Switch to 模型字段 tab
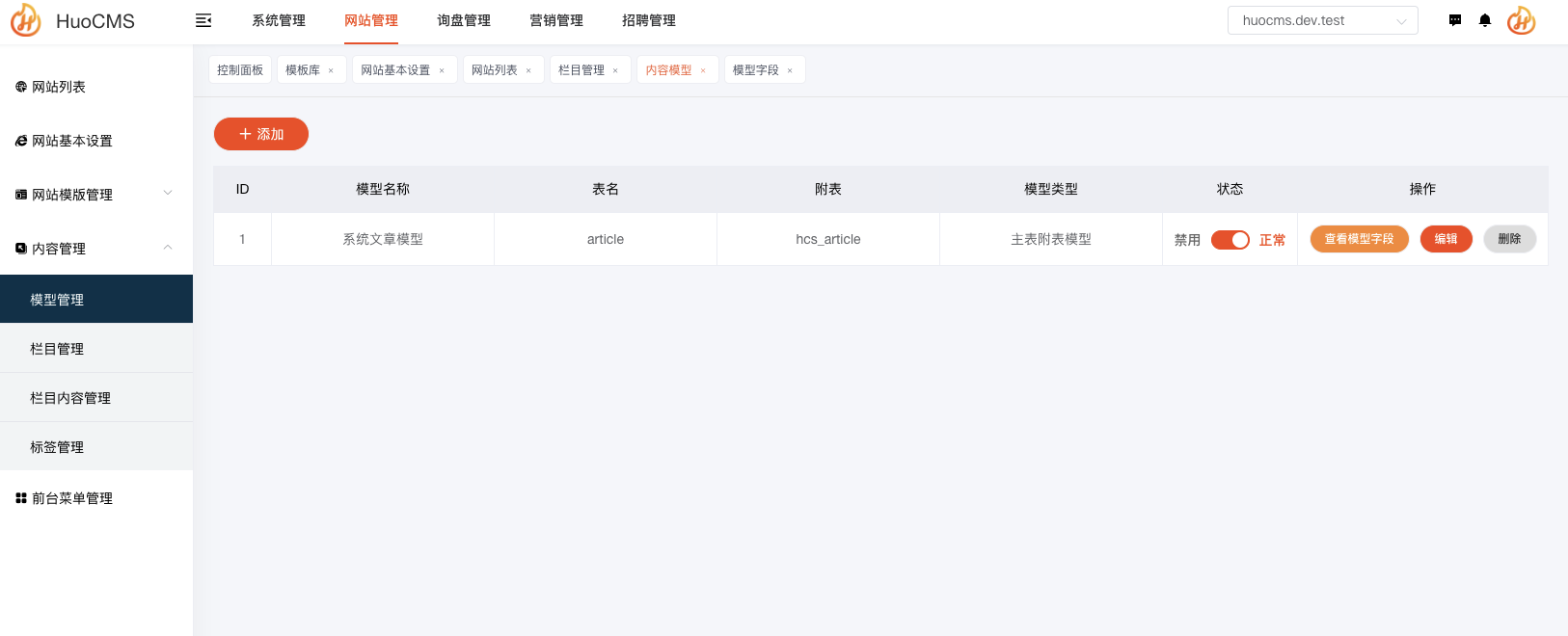Image resolution: width=1568 pixels, height=636 pixels. click(x=756, y=70)
